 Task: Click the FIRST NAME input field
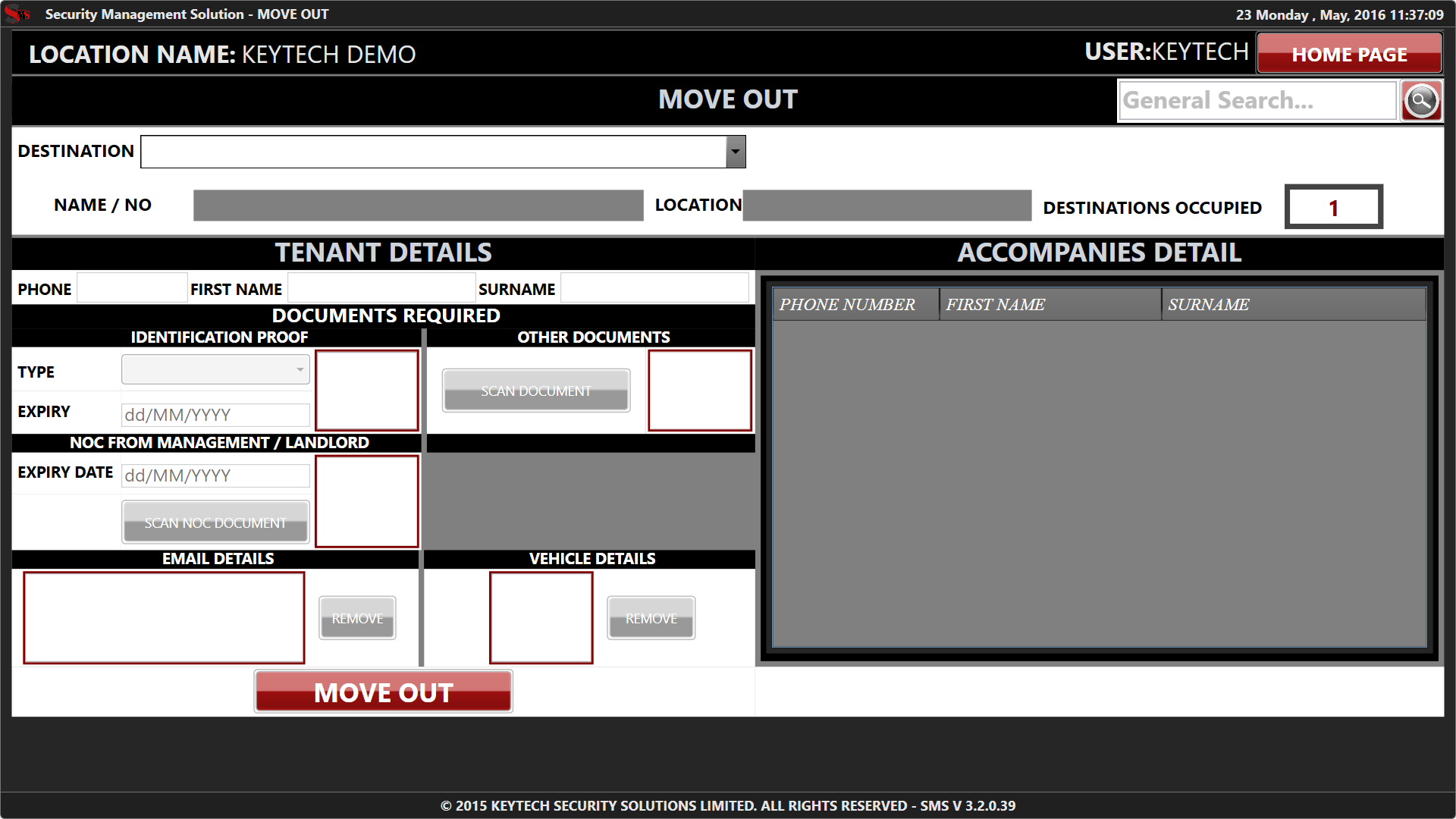[x=381, y=288]
